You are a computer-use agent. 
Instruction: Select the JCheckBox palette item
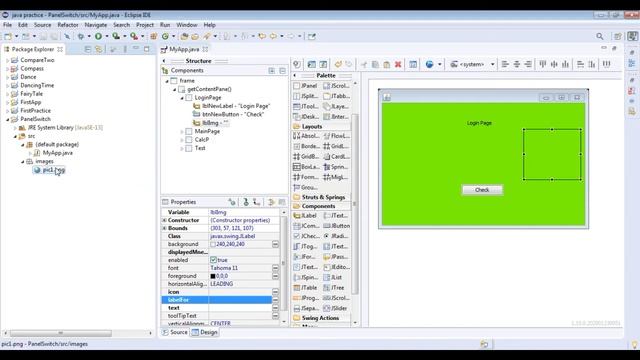click(307, 236)
